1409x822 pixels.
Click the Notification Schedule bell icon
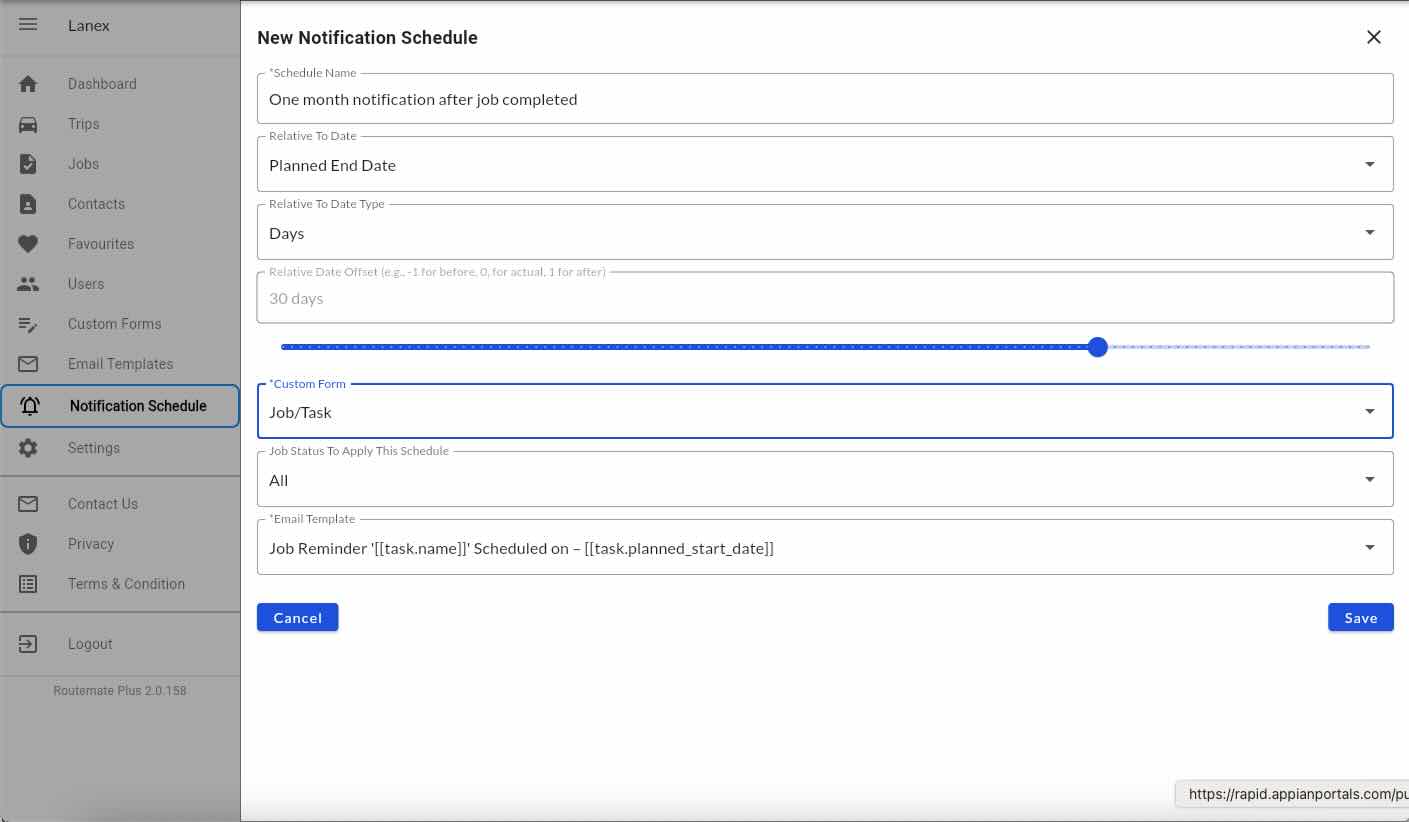pos(30,406)
